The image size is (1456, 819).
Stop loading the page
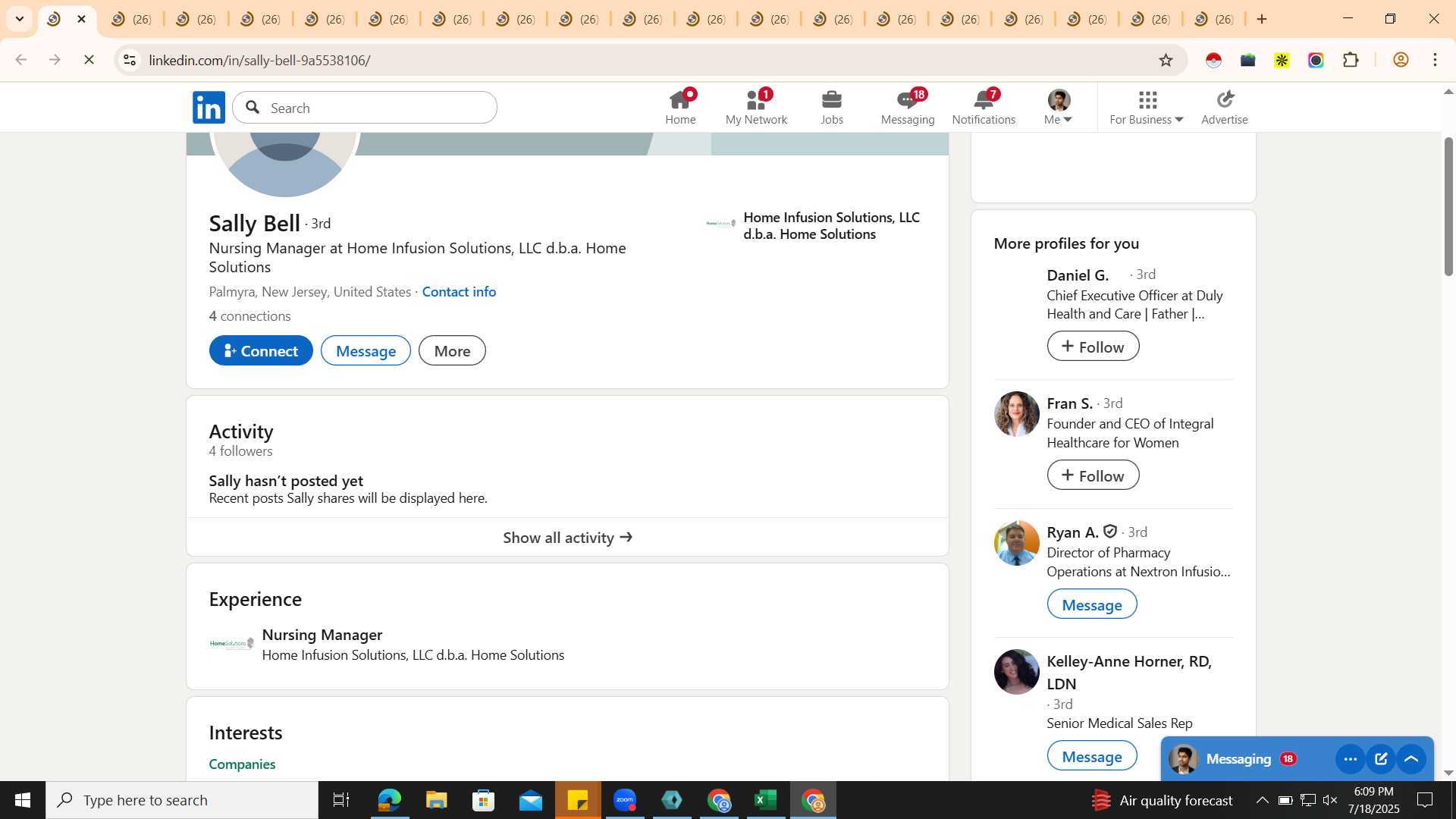pos(89,60)
